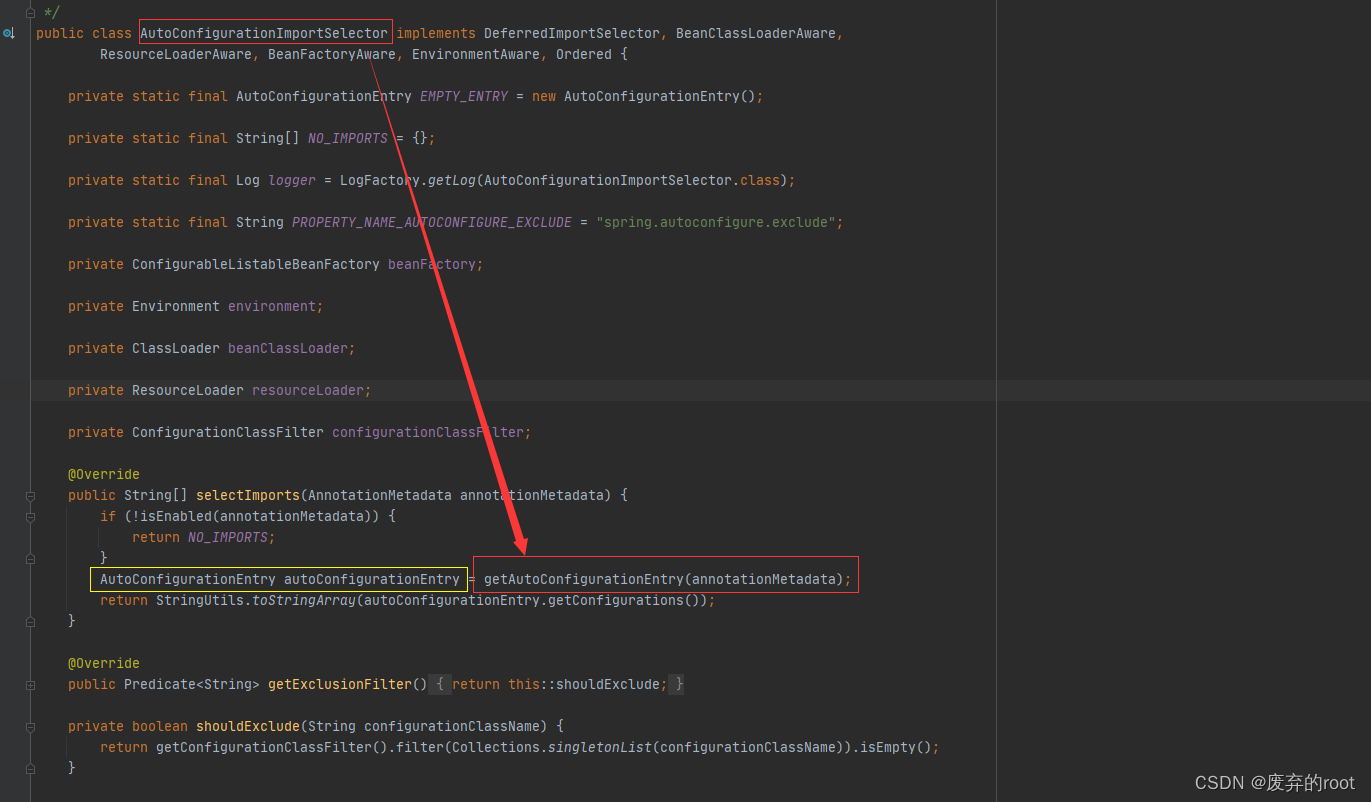
Task: Click the selectImports method name
Action: [248, 495]
